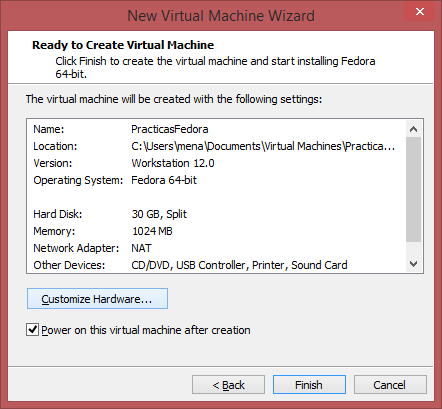The image size is (442, 409).
Task: Select the Network Adapter NAT row
Action: point(216,248)
